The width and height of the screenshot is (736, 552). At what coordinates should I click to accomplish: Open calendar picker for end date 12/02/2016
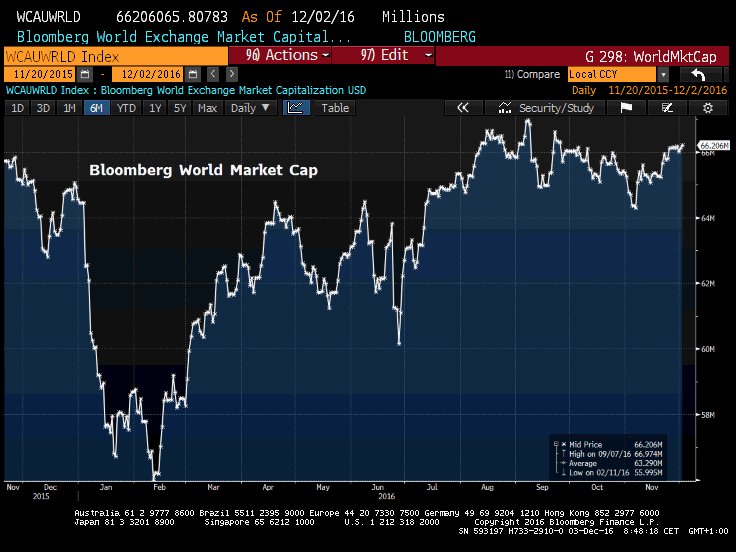coord(193,74)
